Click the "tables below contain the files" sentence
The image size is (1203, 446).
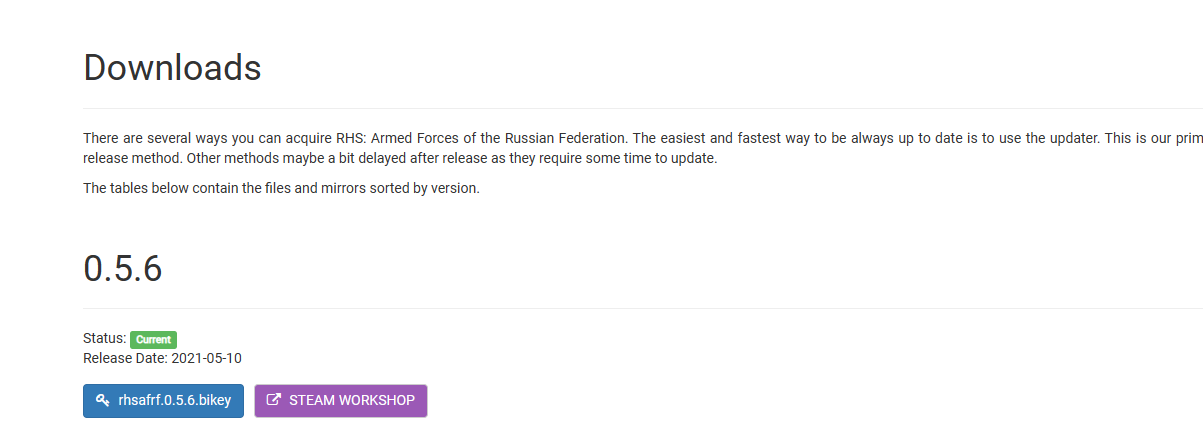point(281,188)
